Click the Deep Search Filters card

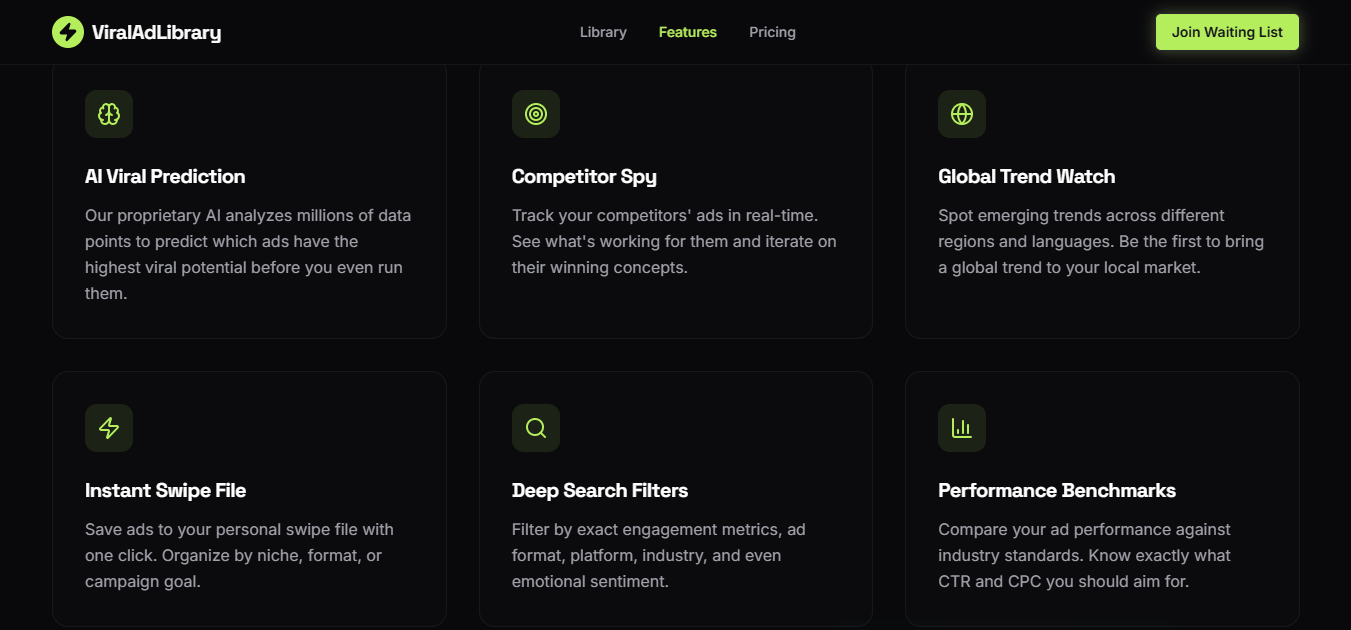coord(675,500)
